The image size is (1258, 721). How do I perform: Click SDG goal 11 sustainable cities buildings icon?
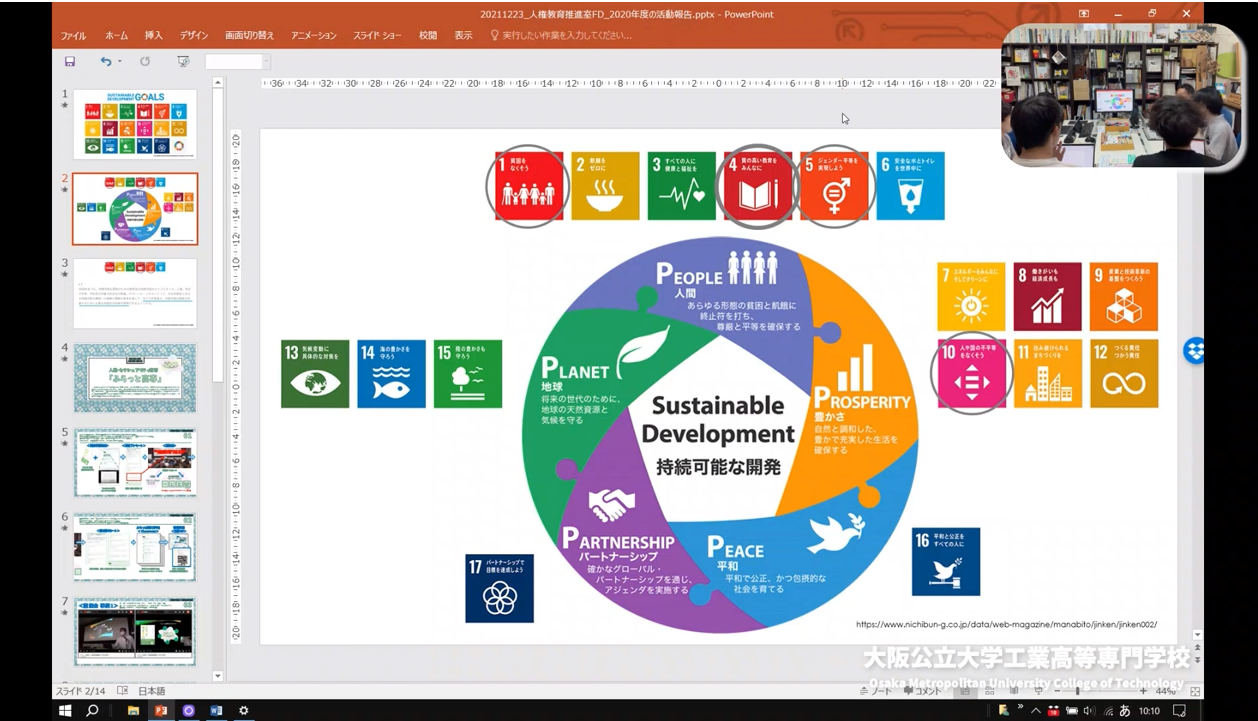click(x=1048, y=374)
